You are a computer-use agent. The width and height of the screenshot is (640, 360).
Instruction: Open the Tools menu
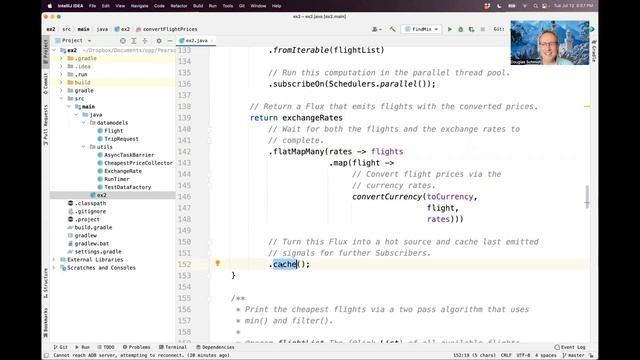[228, 6]
